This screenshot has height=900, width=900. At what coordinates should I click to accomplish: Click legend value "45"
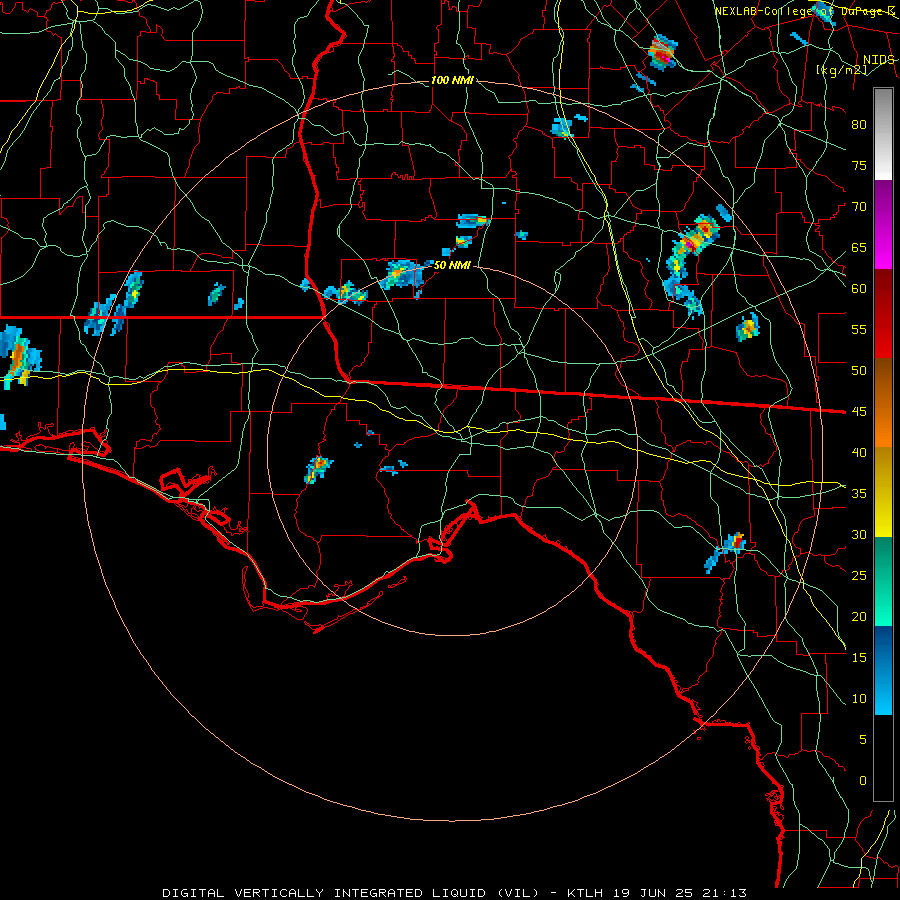[x=859, y=412]
